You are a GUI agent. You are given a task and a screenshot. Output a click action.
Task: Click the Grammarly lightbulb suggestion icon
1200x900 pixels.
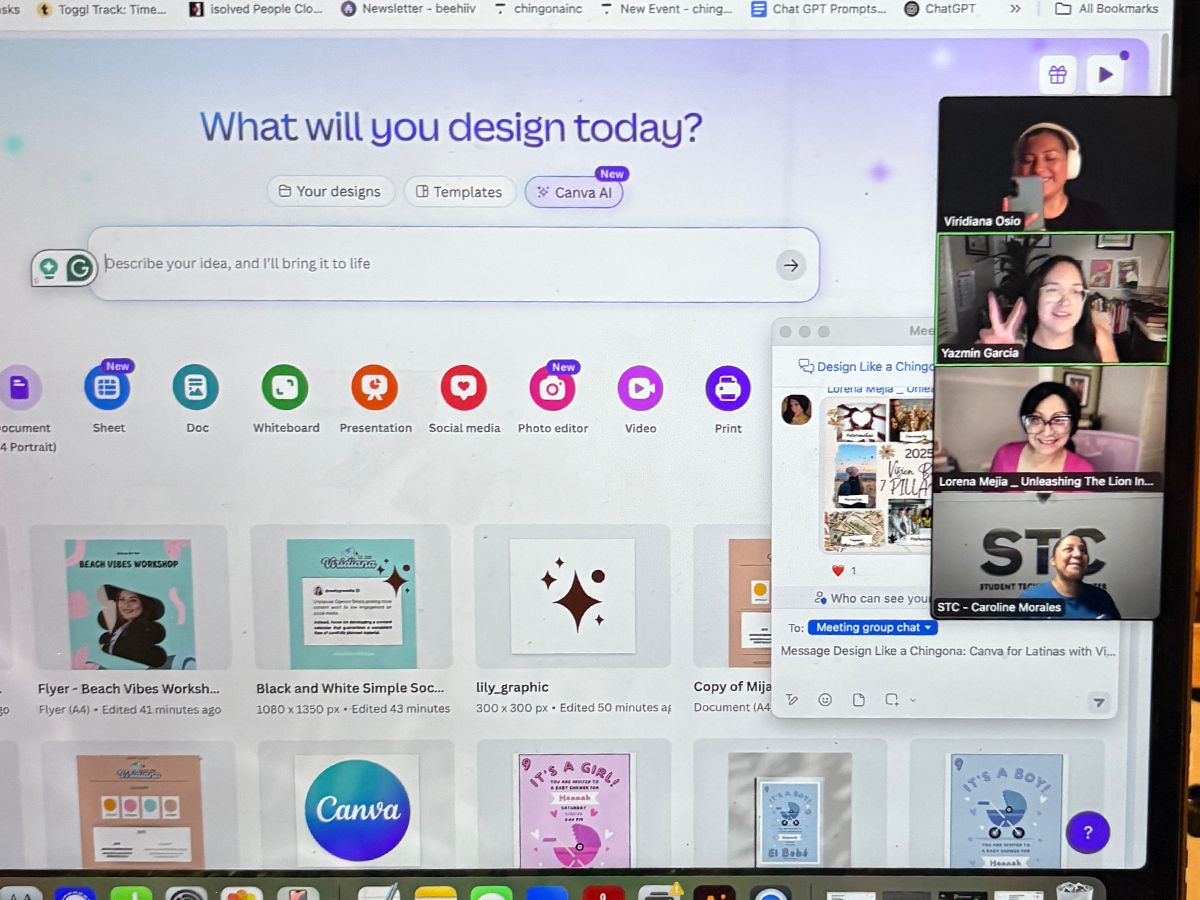[48, 268]
